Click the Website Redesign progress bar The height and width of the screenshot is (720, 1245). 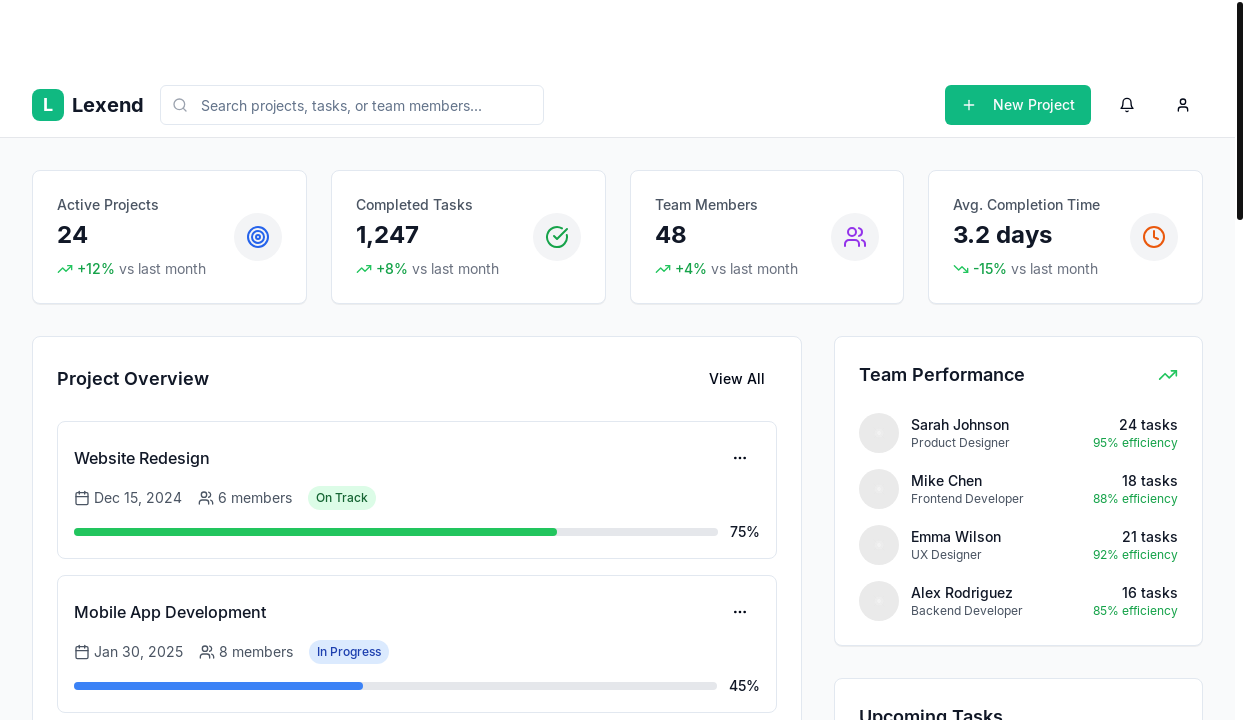tap(396, 532)
